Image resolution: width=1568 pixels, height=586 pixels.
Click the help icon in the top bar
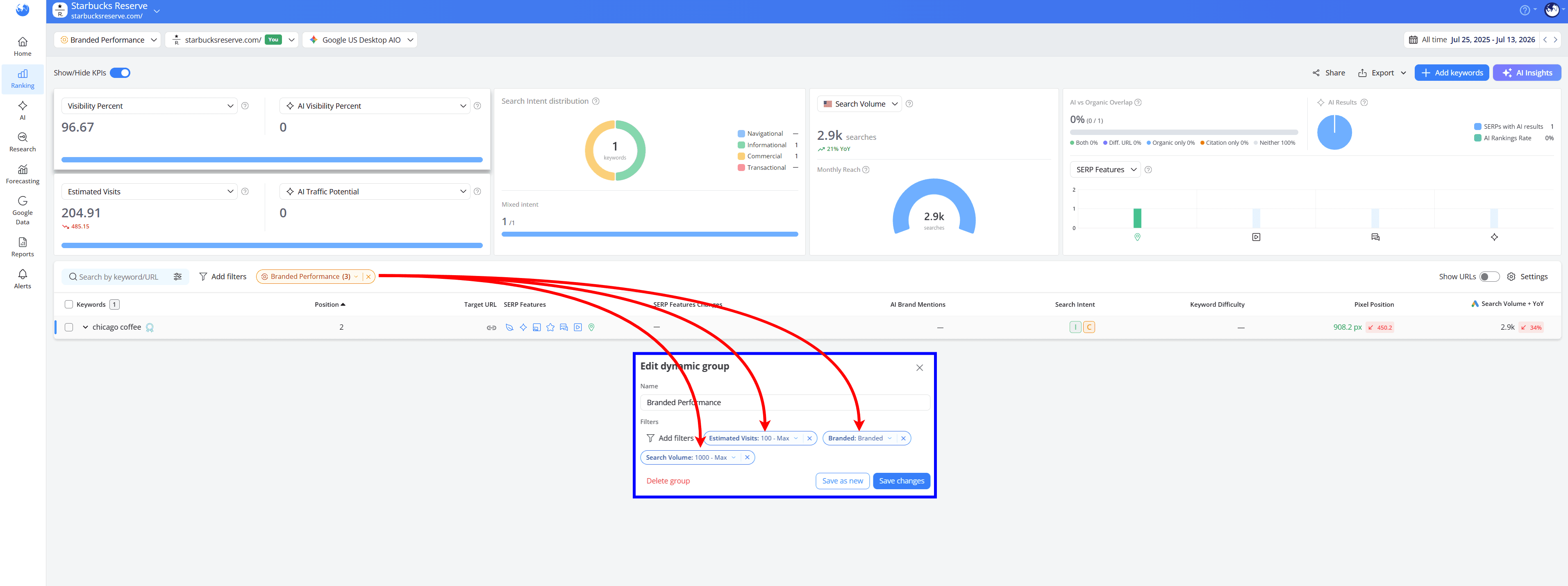click(1524, 10)
